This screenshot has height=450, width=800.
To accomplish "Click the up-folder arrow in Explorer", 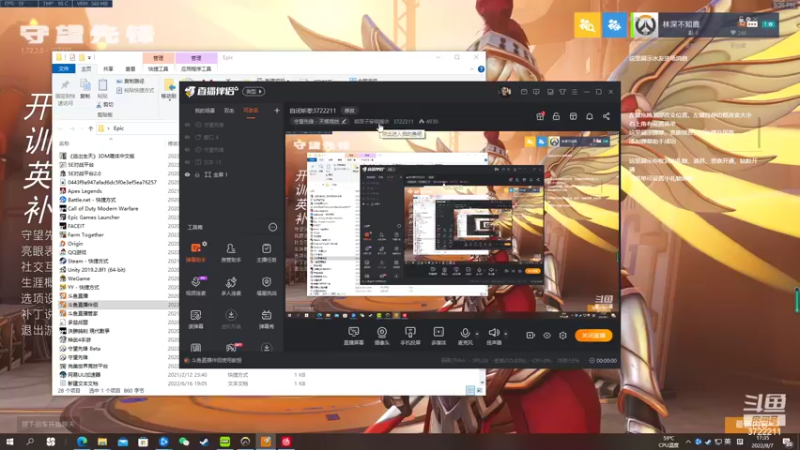I will click(91, 128).
